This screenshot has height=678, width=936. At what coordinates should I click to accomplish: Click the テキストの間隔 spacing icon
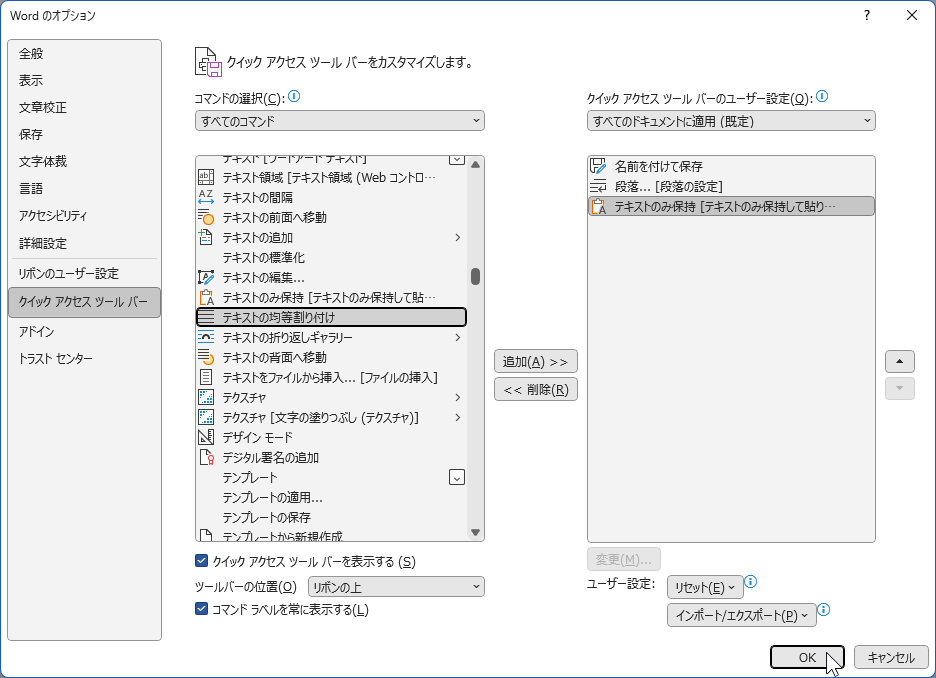point(206,198)
